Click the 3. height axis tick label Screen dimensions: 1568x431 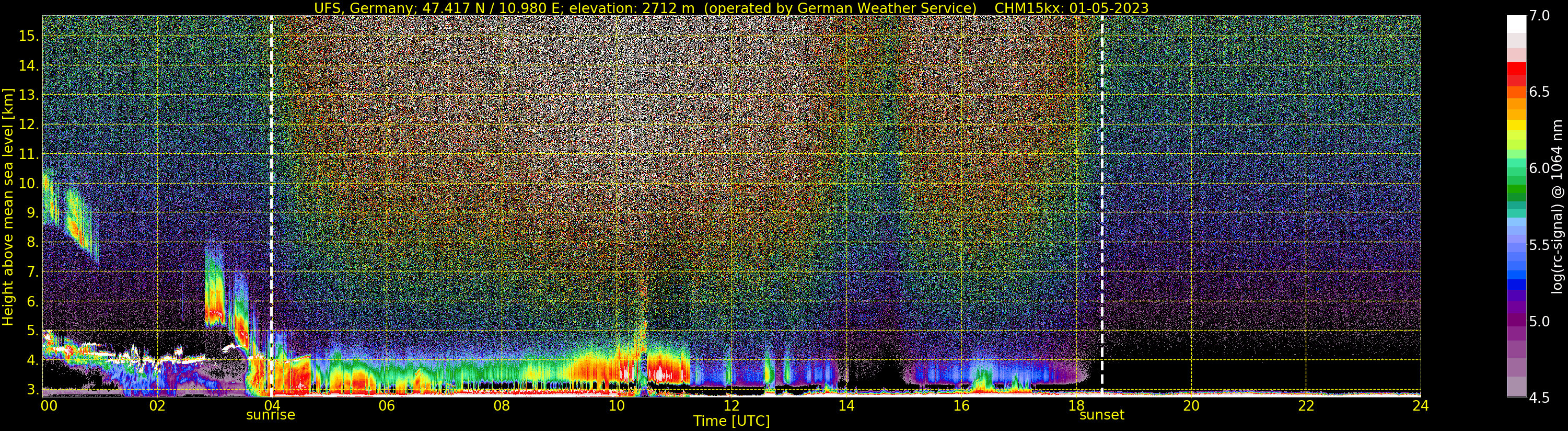tap(33, 389)
